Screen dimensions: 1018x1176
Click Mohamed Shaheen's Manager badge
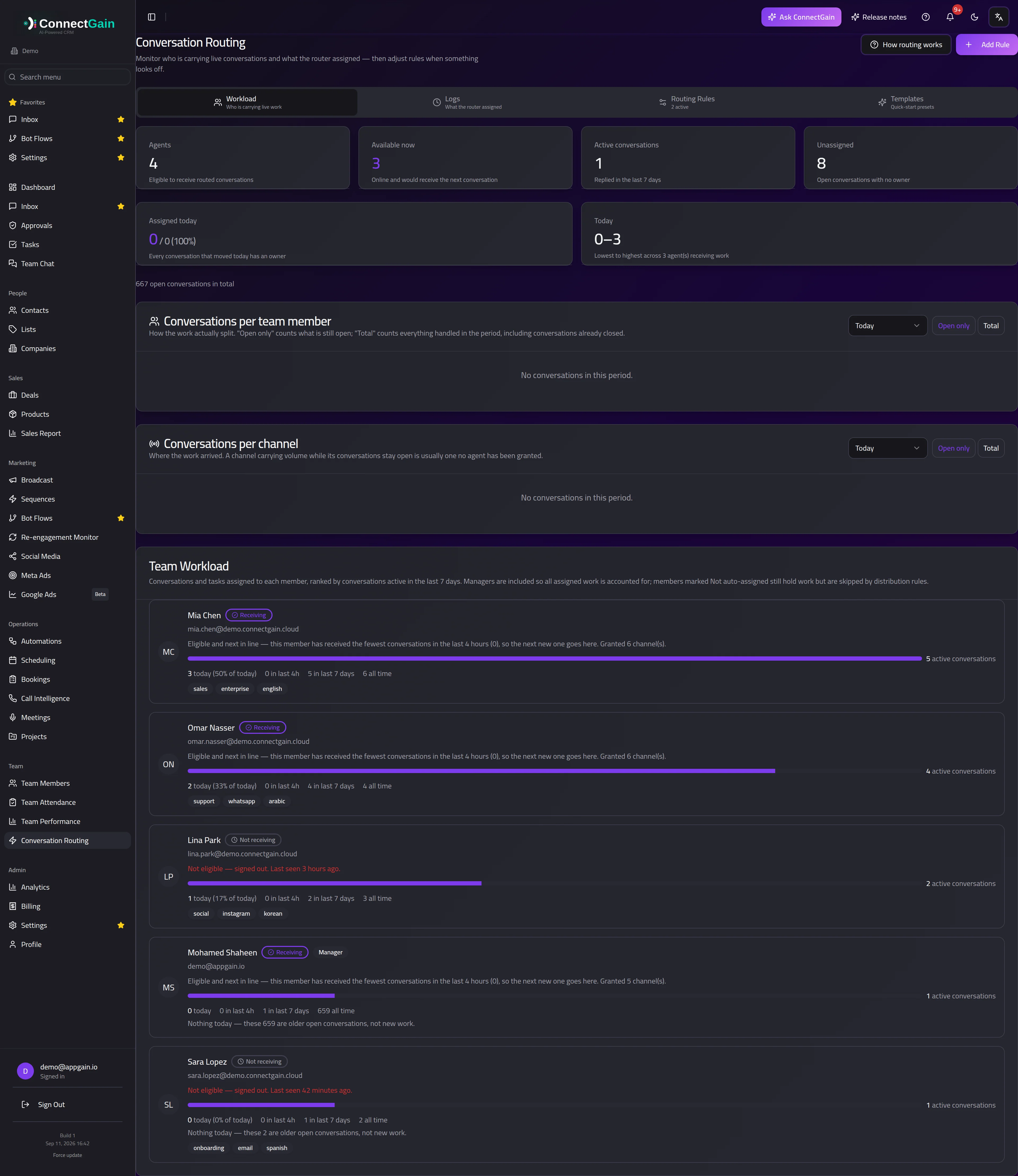331,952
